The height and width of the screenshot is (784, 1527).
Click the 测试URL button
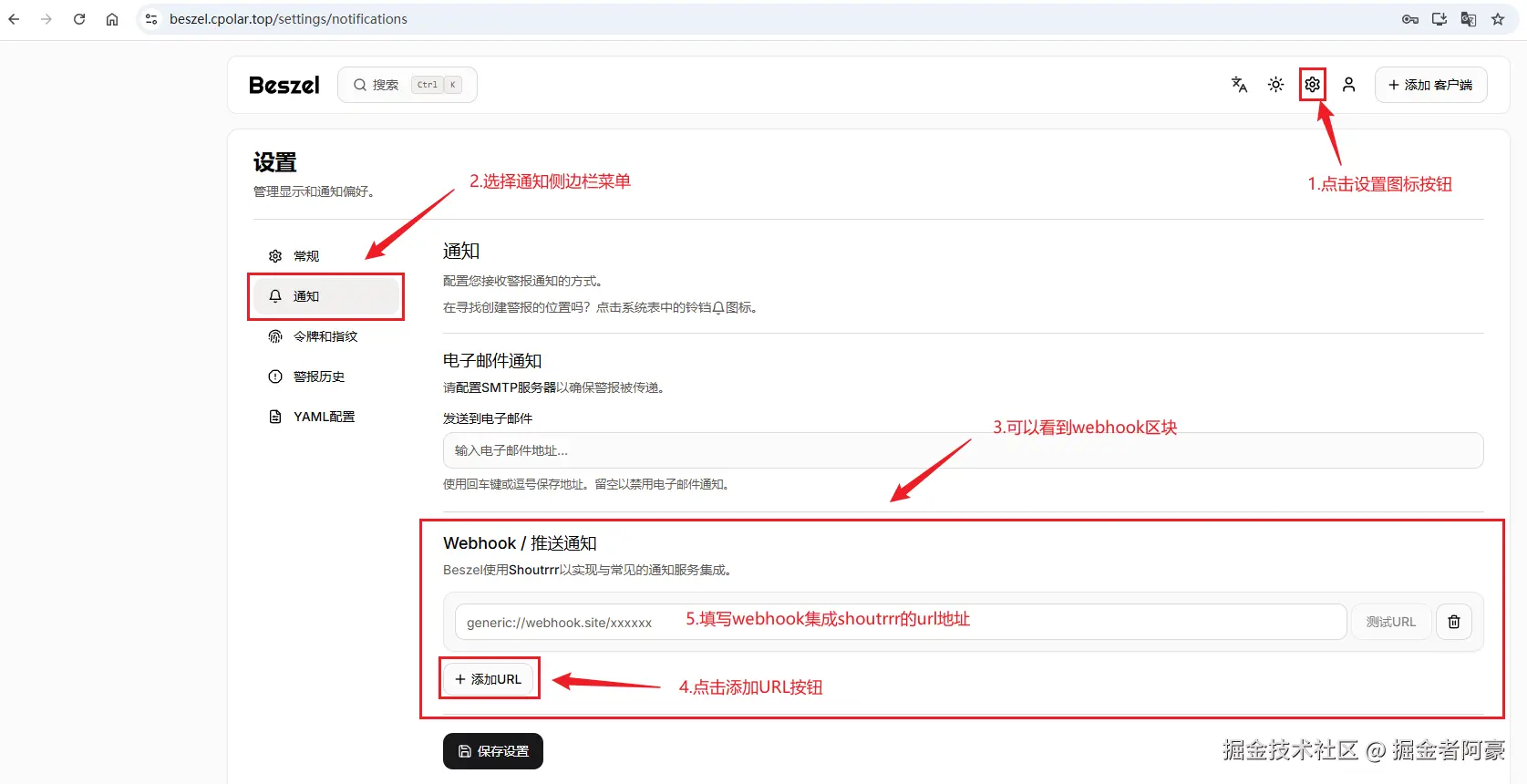click(x=1391, y=622)
